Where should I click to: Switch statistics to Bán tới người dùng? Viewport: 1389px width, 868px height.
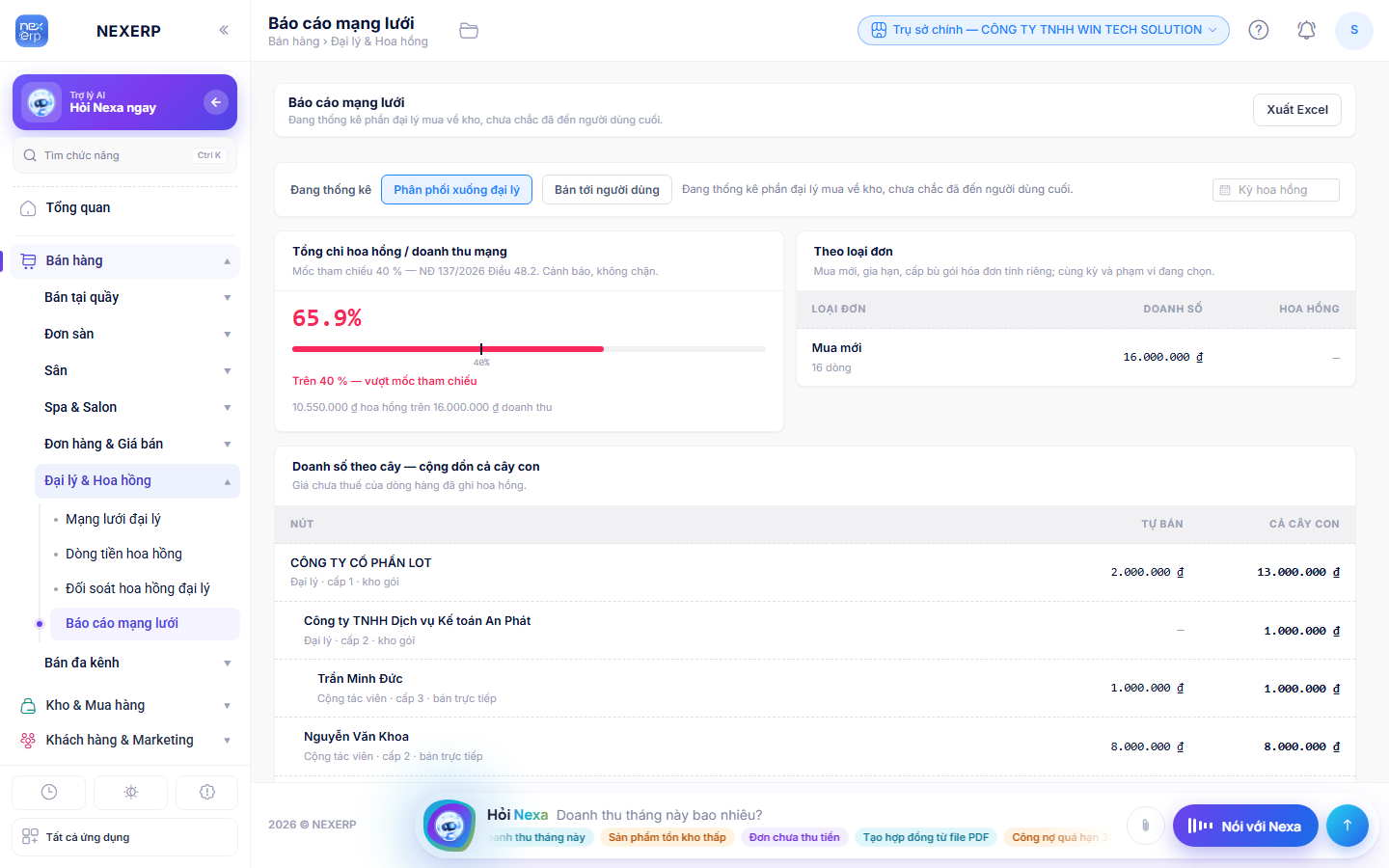click(607, 190)
